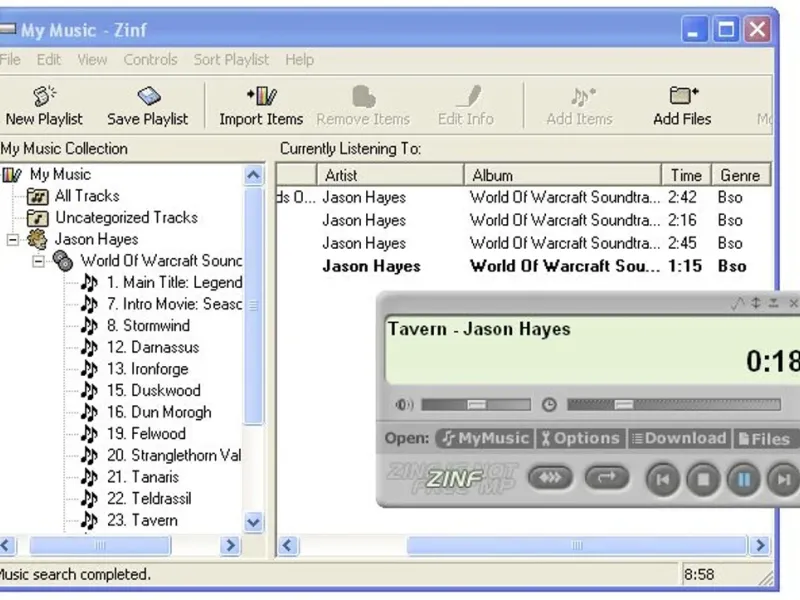The width and height of the screenshot is (800, 600).
Task: Select track 16. Dun Morogh
Action: (159, 412)
